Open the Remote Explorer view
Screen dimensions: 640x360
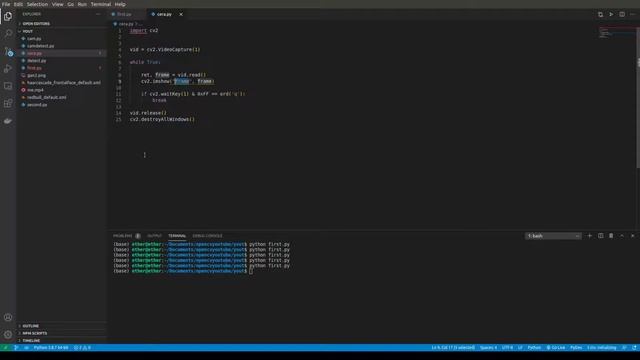coord(8,86)
